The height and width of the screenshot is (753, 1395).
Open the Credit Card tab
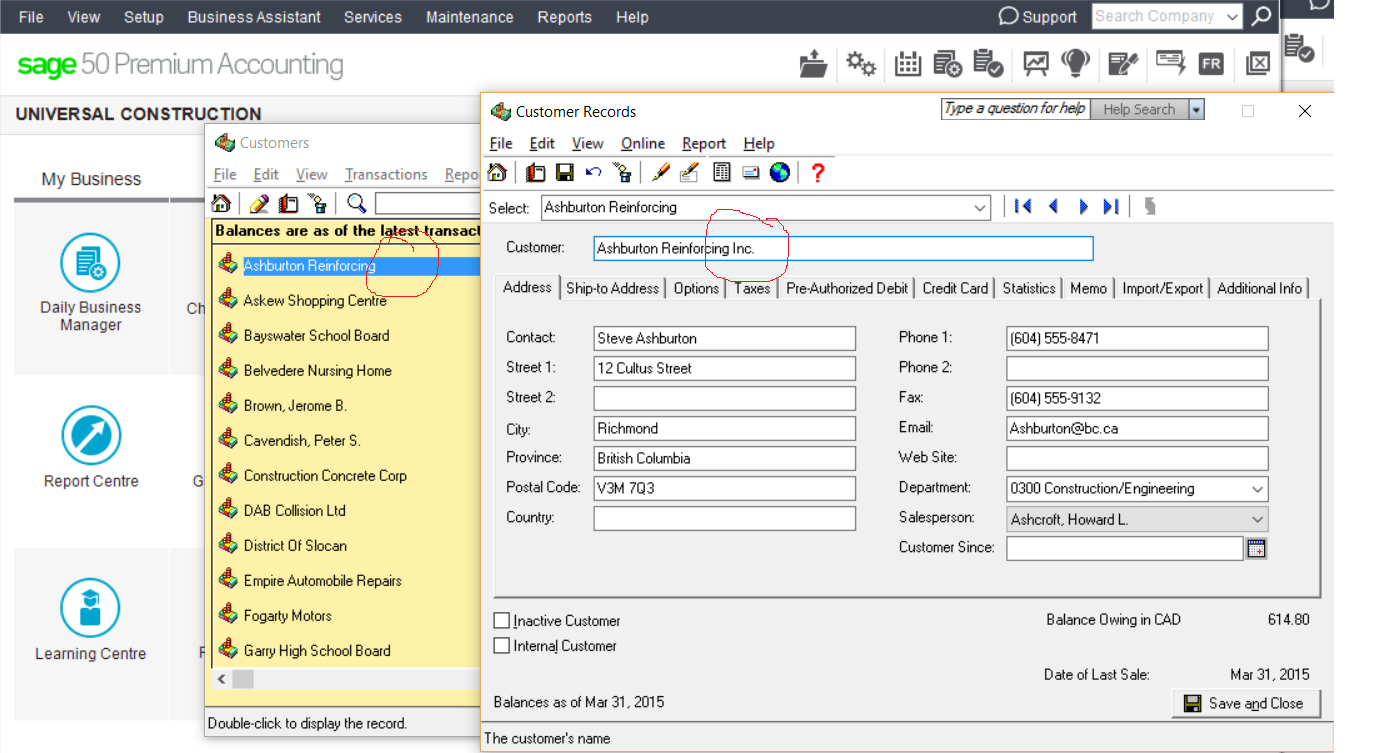(955, 288)
